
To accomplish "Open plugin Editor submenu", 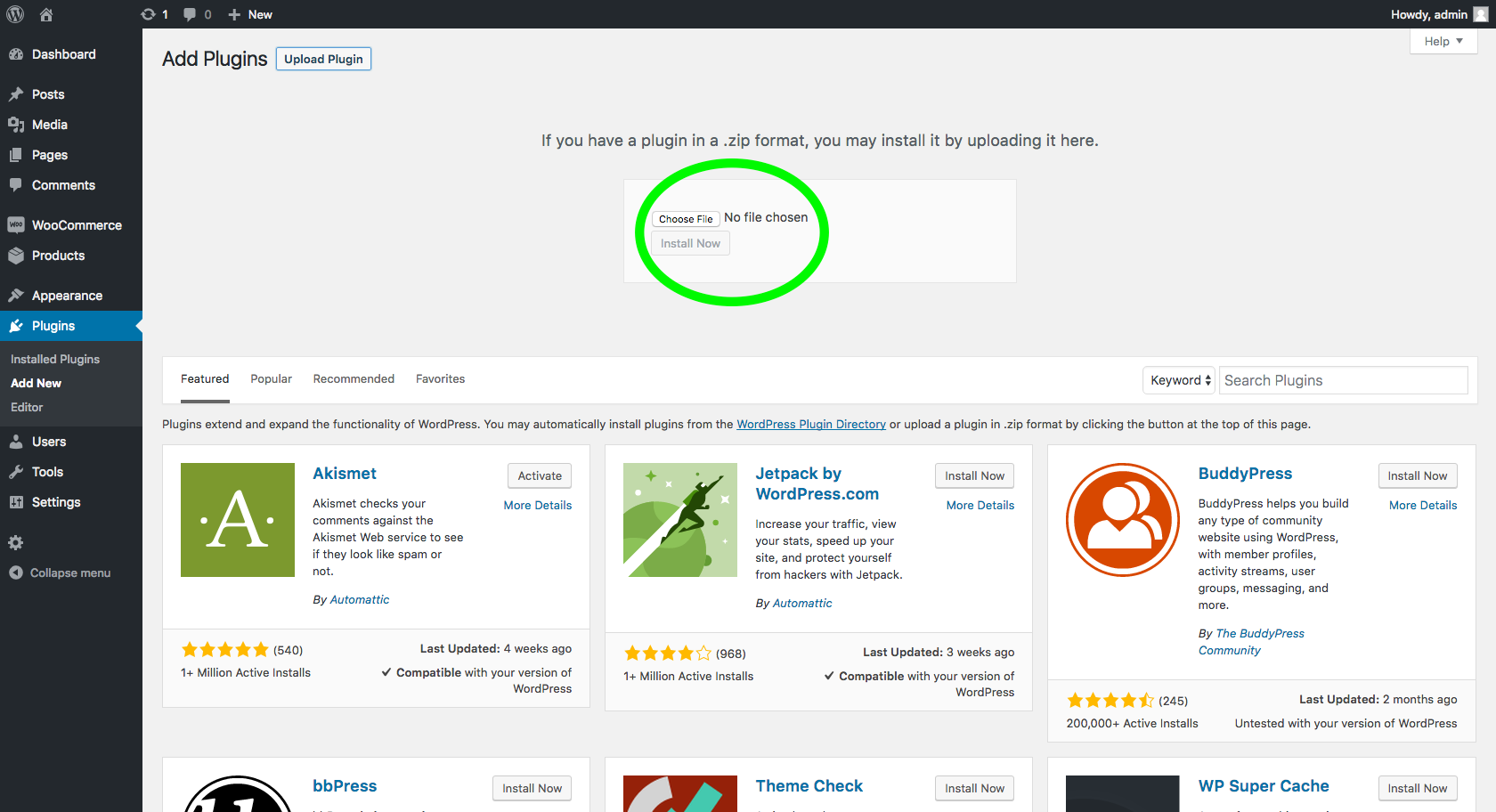I will point(27,407).
